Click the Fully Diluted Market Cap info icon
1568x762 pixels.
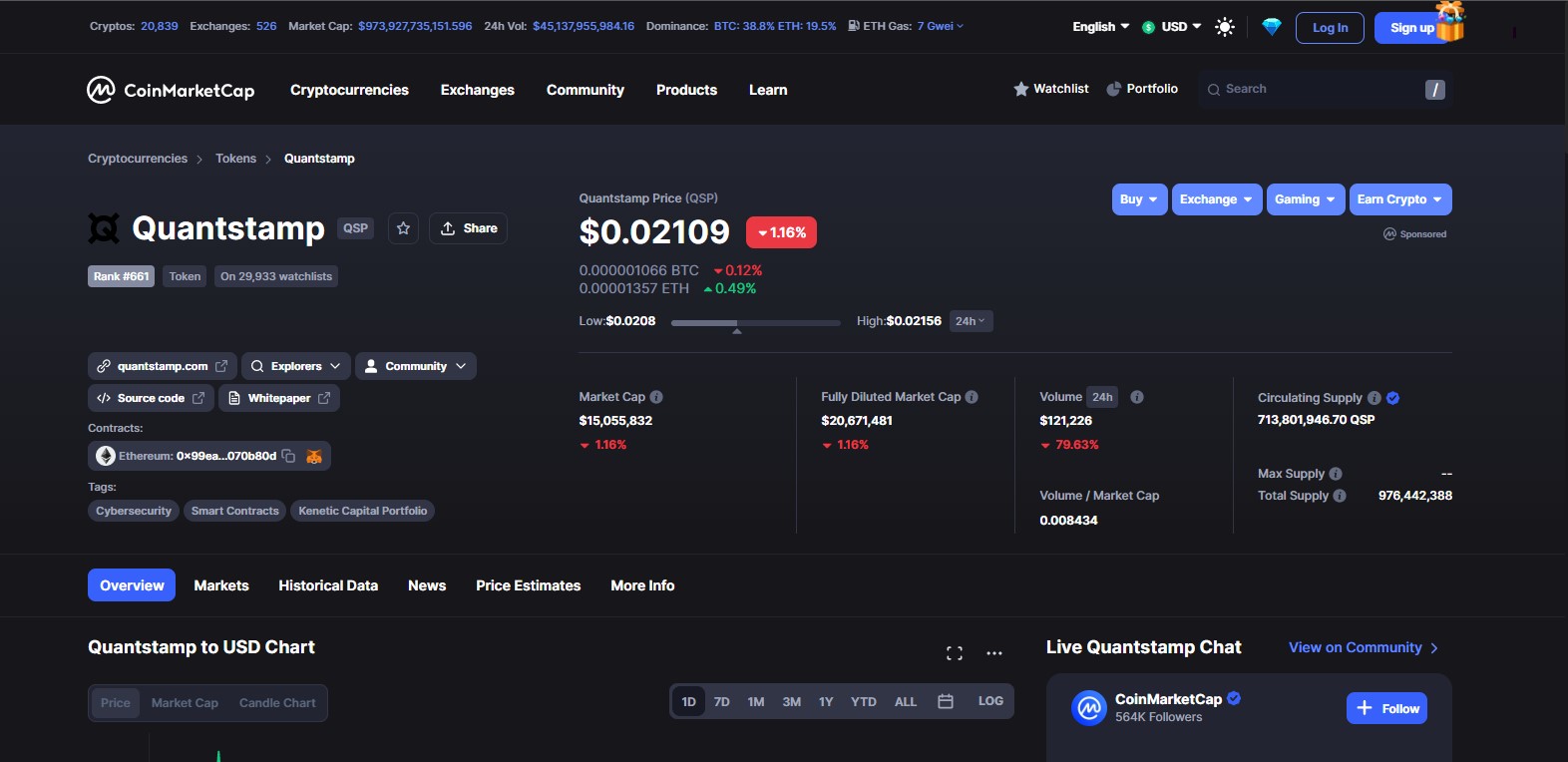tap(972, 397)
